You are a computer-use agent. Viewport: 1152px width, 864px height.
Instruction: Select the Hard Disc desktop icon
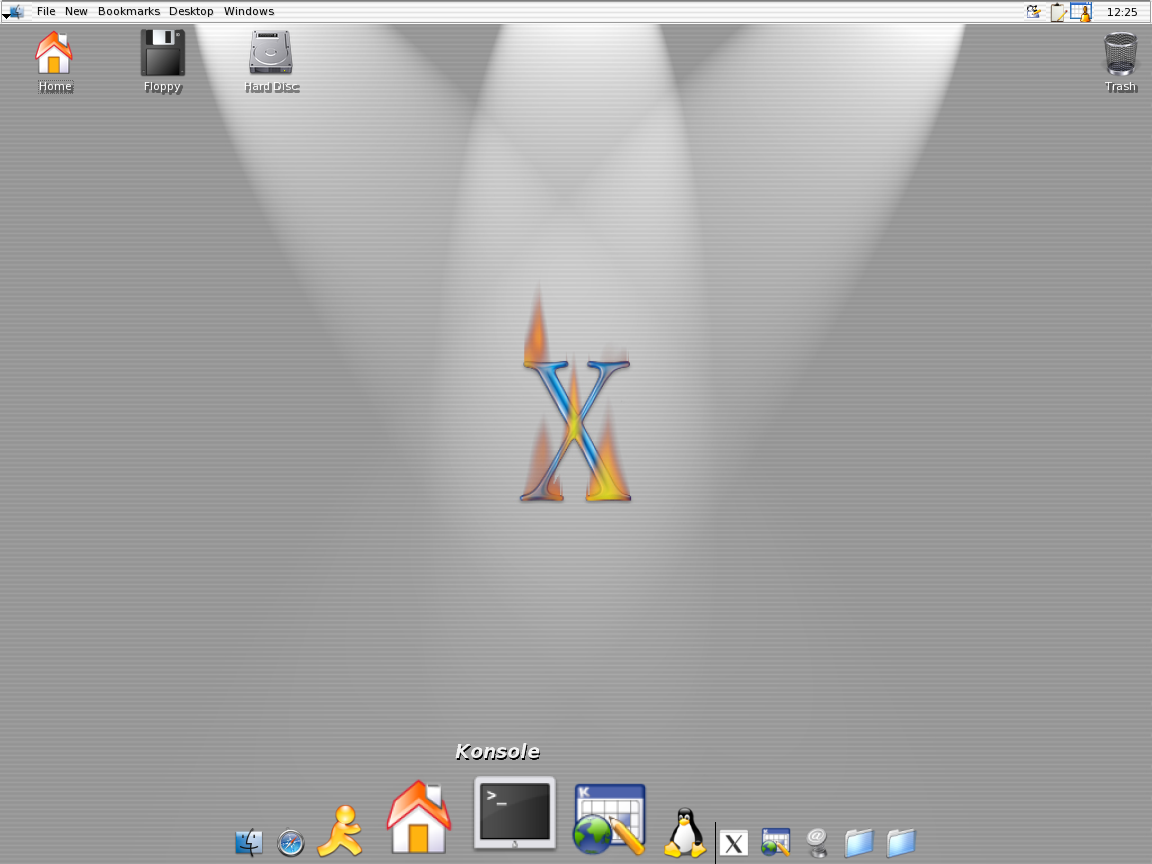pyautogui.click(x=271, y=62)
